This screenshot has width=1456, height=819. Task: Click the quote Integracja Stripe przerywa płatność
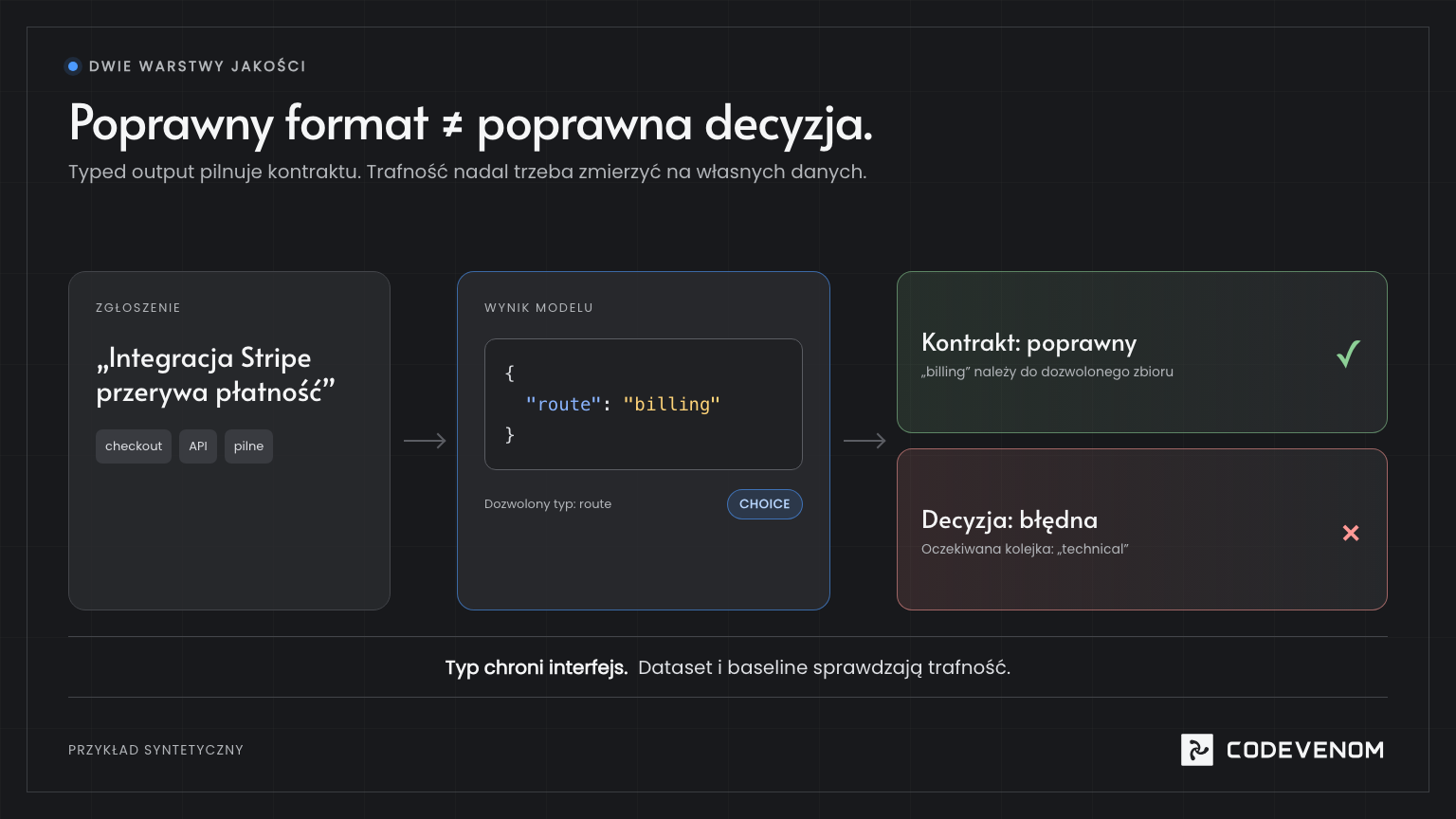pyautogui.click(x=216, y=374)
